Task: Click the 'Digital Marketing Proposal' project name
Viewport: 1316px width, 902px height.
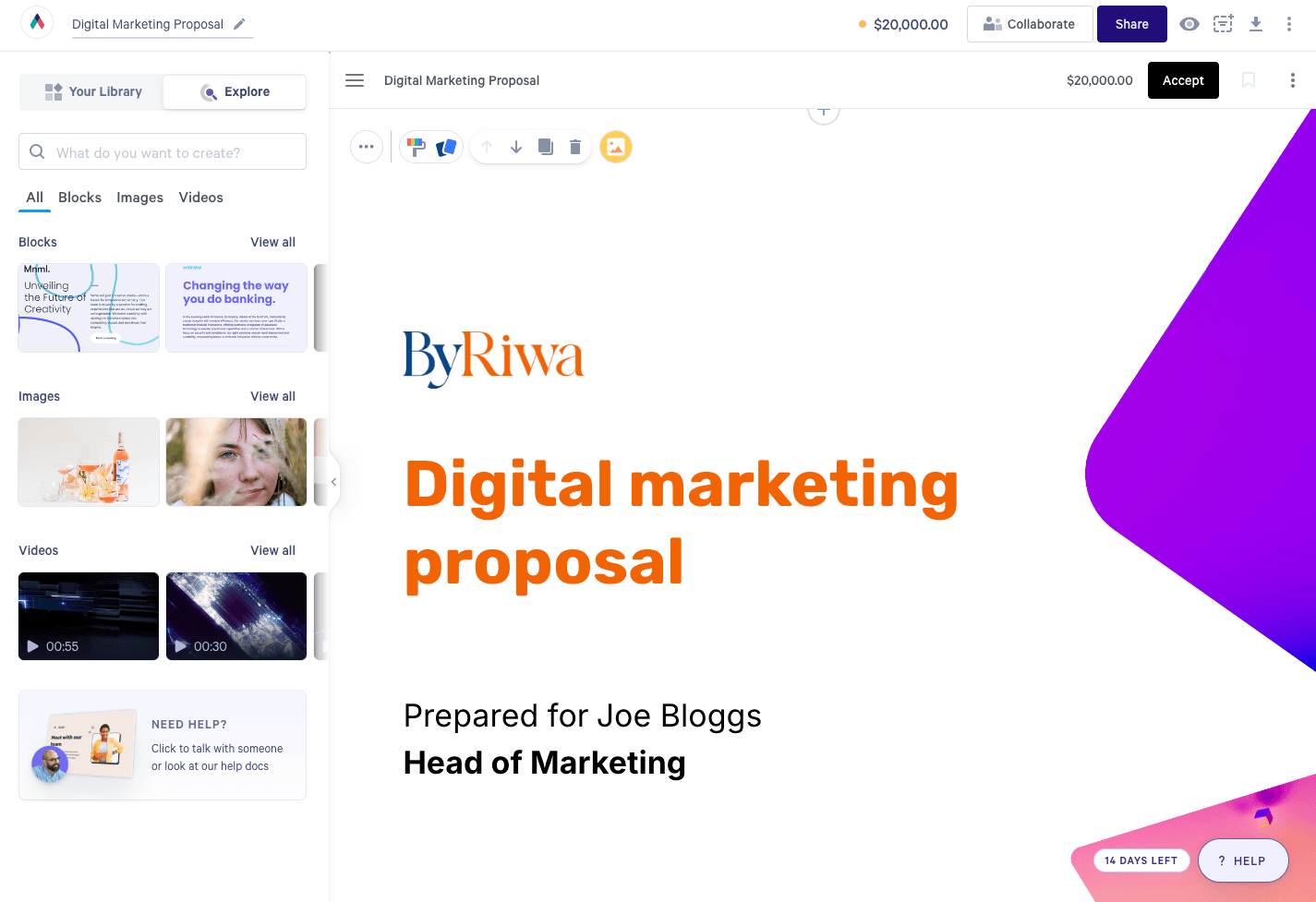Action: (148, 24)
